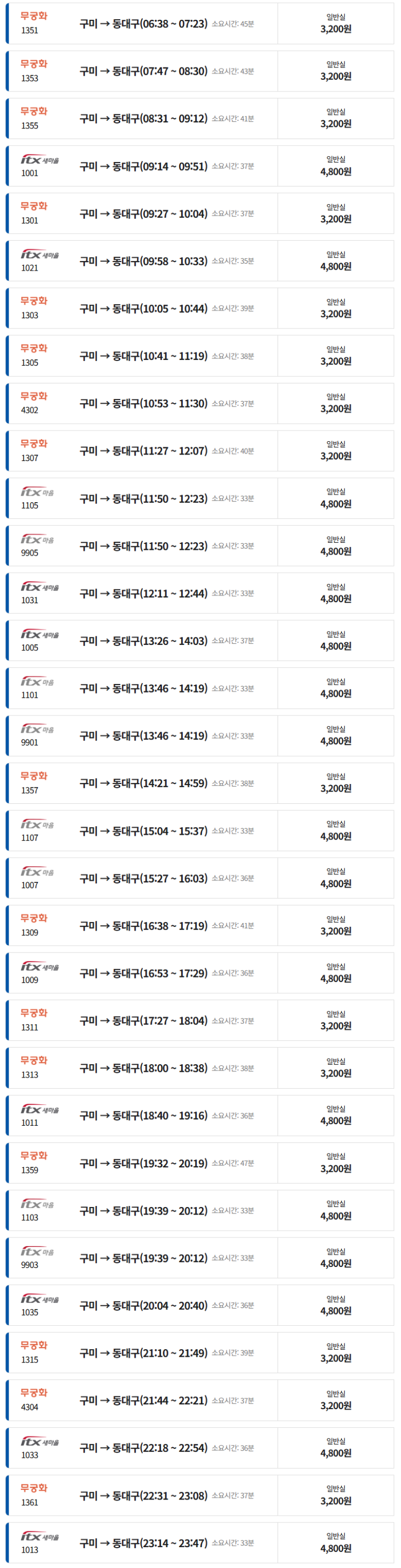
Task: Click the ITX-Saemaeul logo for train 1031
Action: point(40,587)
